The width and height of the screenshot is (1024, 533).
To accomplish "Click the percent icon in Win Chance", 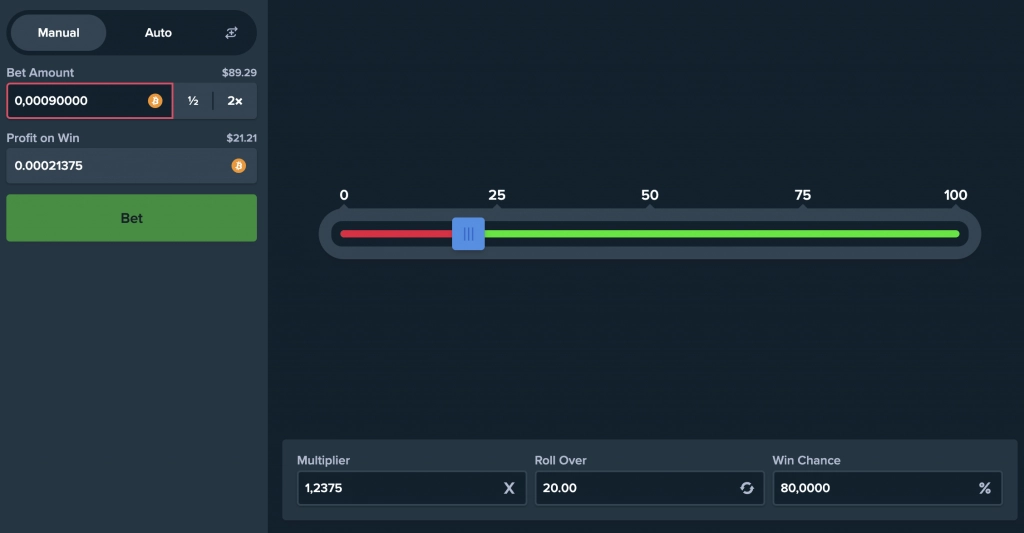I will pyautogui.click(x=984, y=488).
